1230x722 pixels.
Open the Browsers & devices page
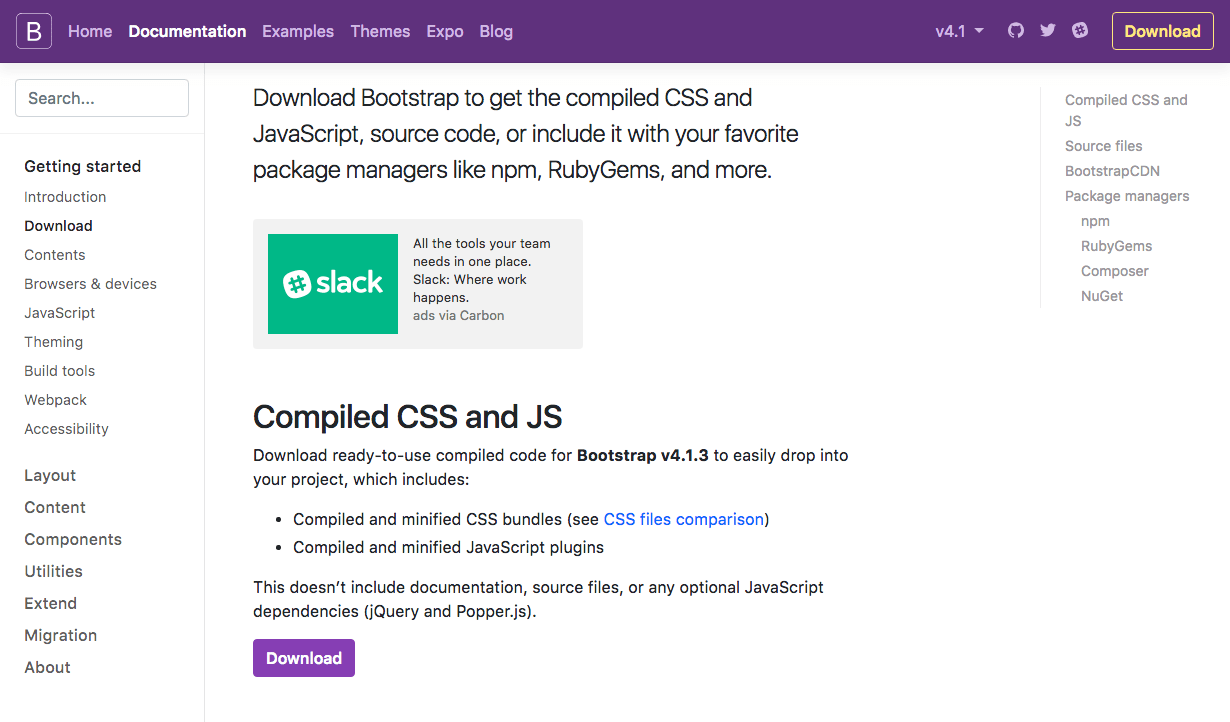click(x=90, y=284)
